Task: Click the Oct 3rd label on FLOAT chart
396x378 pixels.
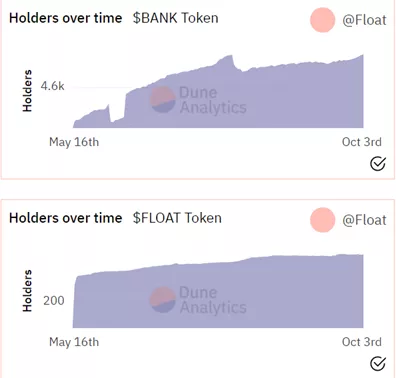Action: pos(362,342)
